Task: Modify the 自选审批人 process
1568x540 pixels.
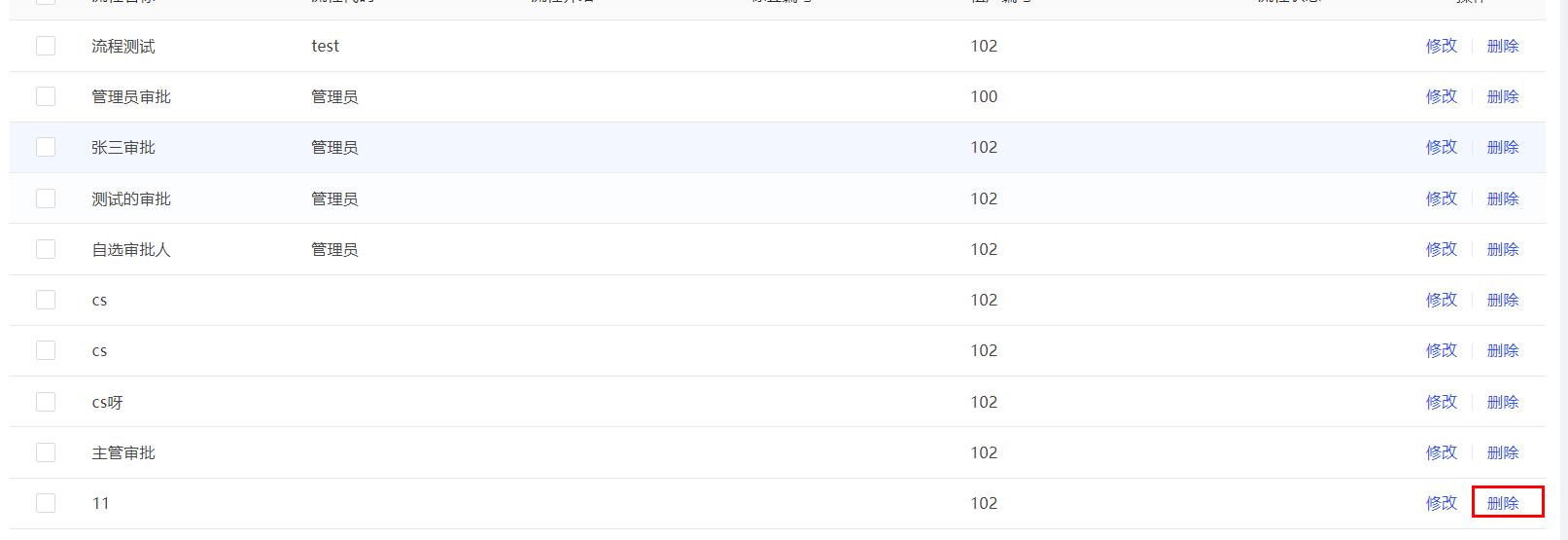Action: click(x=1442, y=249)
